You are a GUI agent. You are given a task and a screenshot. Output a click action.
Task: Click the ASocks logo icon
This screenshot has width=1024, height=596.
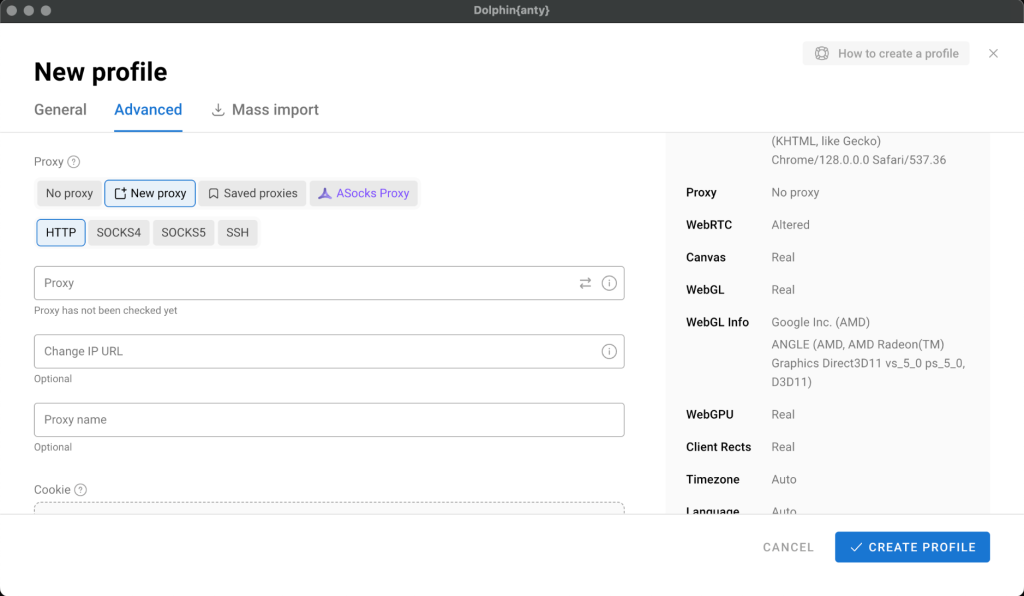[x=325, y=193]
